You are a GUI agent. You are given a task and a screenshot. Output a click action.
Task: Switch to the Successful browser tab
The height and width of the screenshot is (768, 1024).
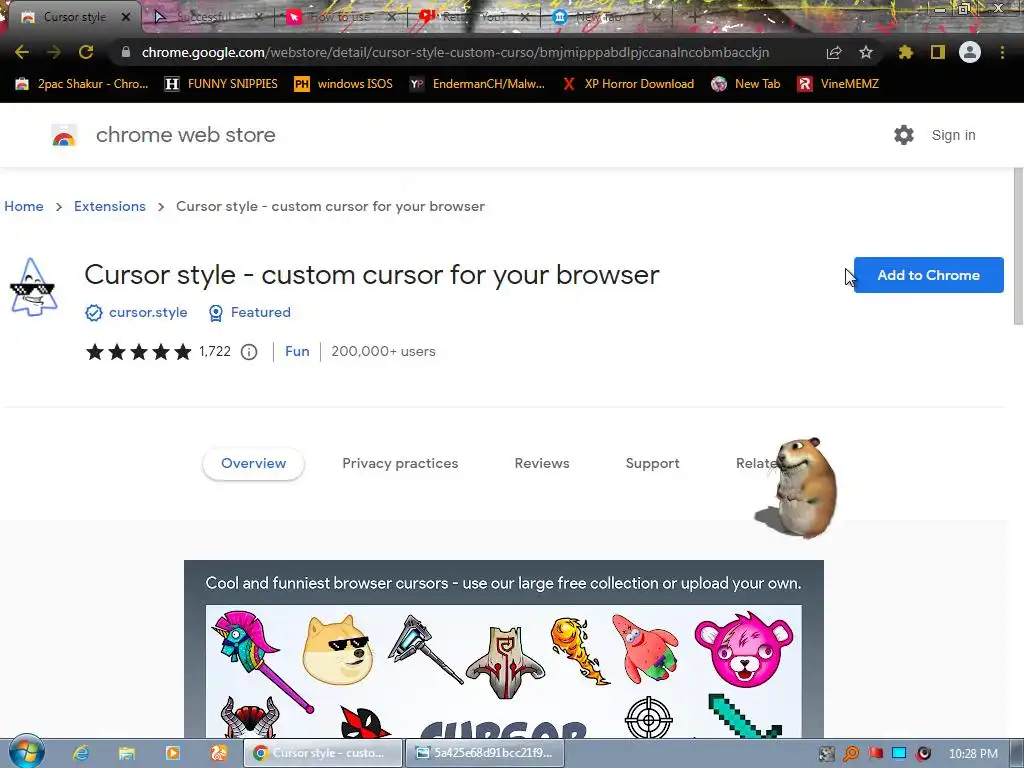tap(204, 17)
